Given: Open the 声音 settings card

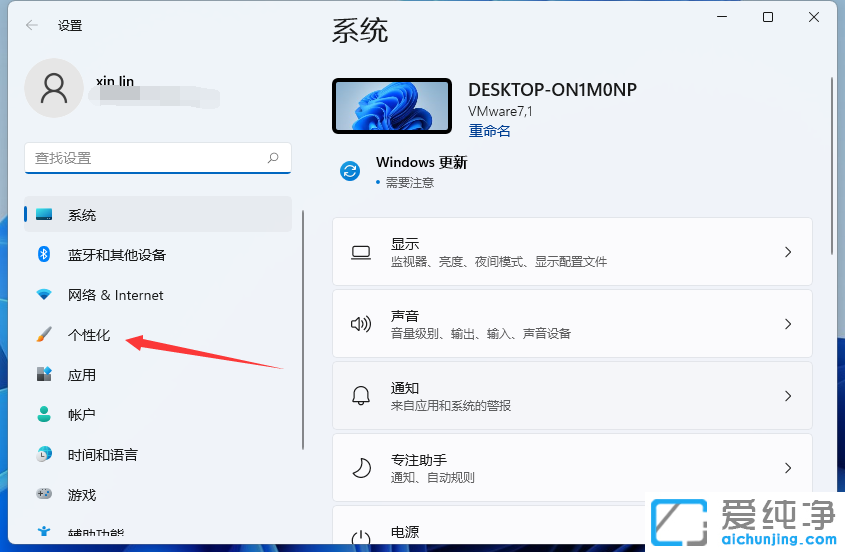Looking at the screenshot, I should click(x=572, y=323).
